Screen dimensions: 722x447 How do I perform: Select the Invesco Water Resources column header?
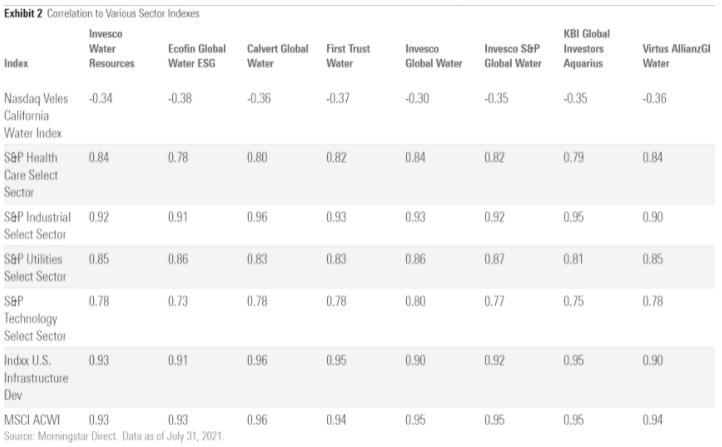[x=112, y=48]
